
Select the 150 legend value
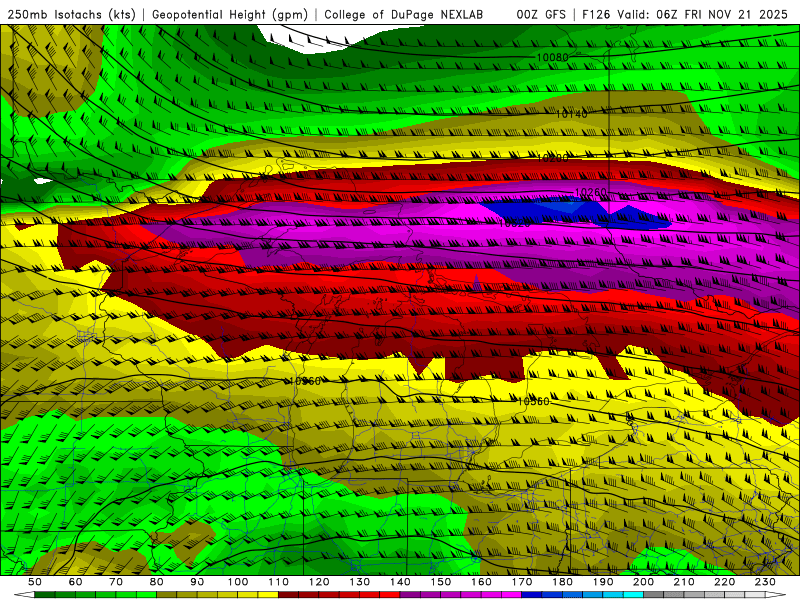pyautogui.click(x=441, y=582)
